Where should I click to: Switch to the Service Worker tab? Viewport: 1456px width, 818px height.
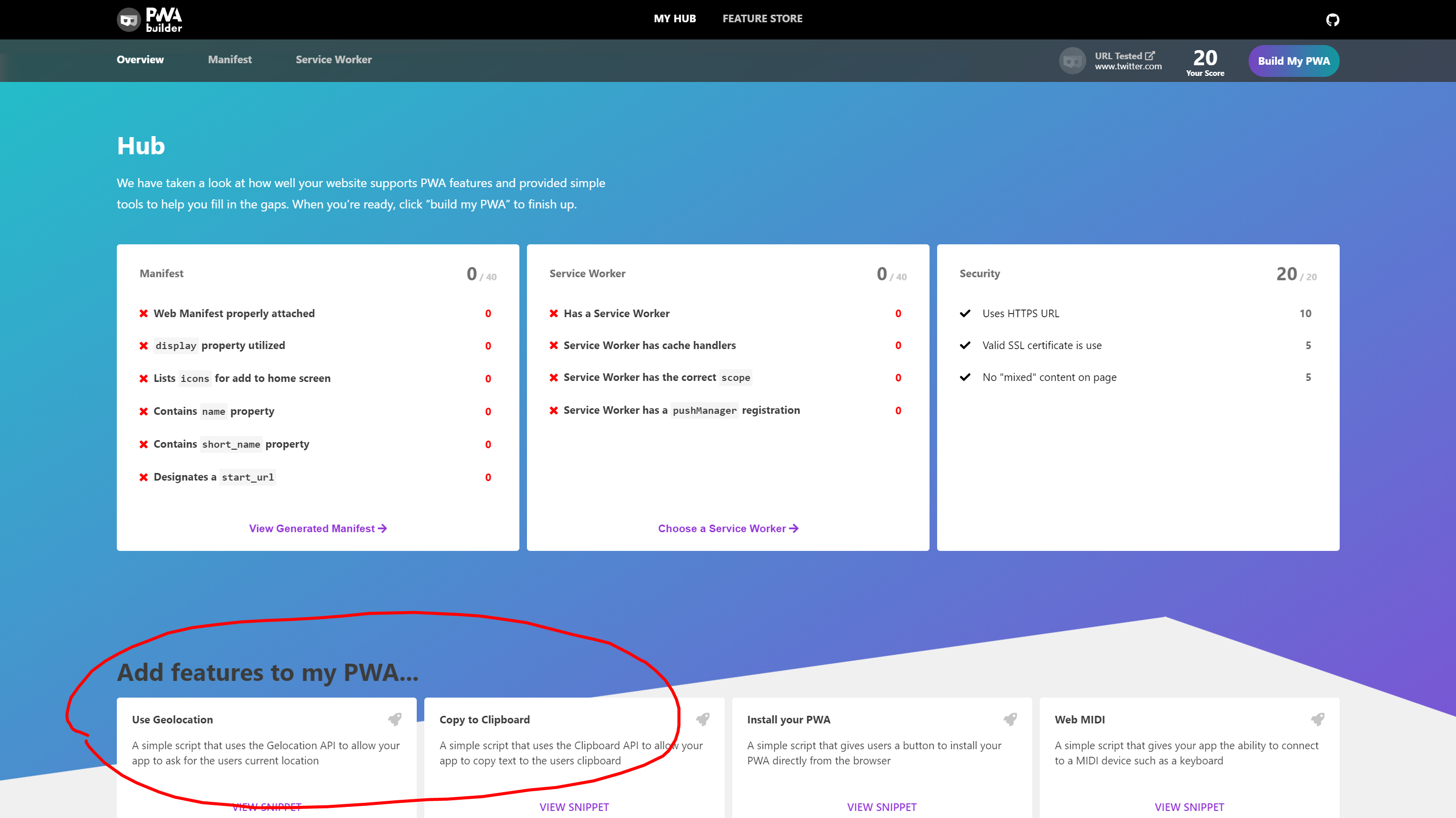click(333, 59)
